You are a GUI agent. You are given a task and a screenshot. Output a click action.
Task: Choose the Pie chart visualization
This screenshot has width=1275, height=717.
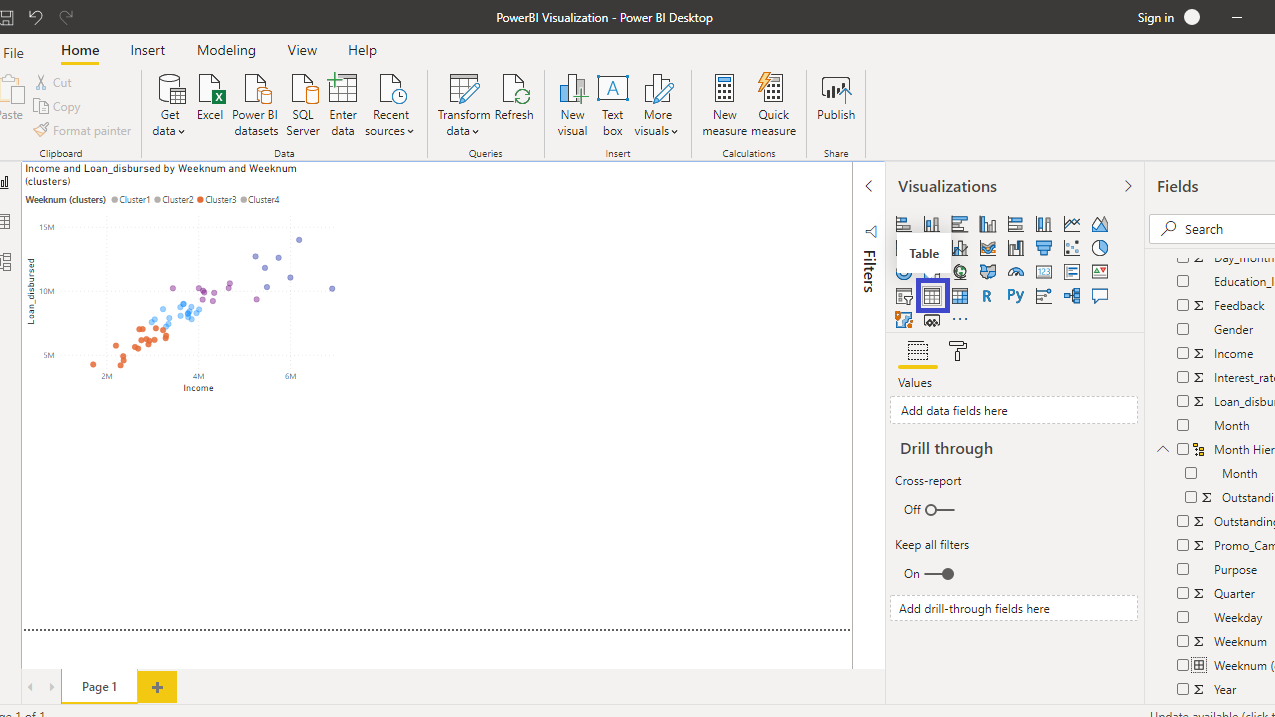click(1100, 248)
